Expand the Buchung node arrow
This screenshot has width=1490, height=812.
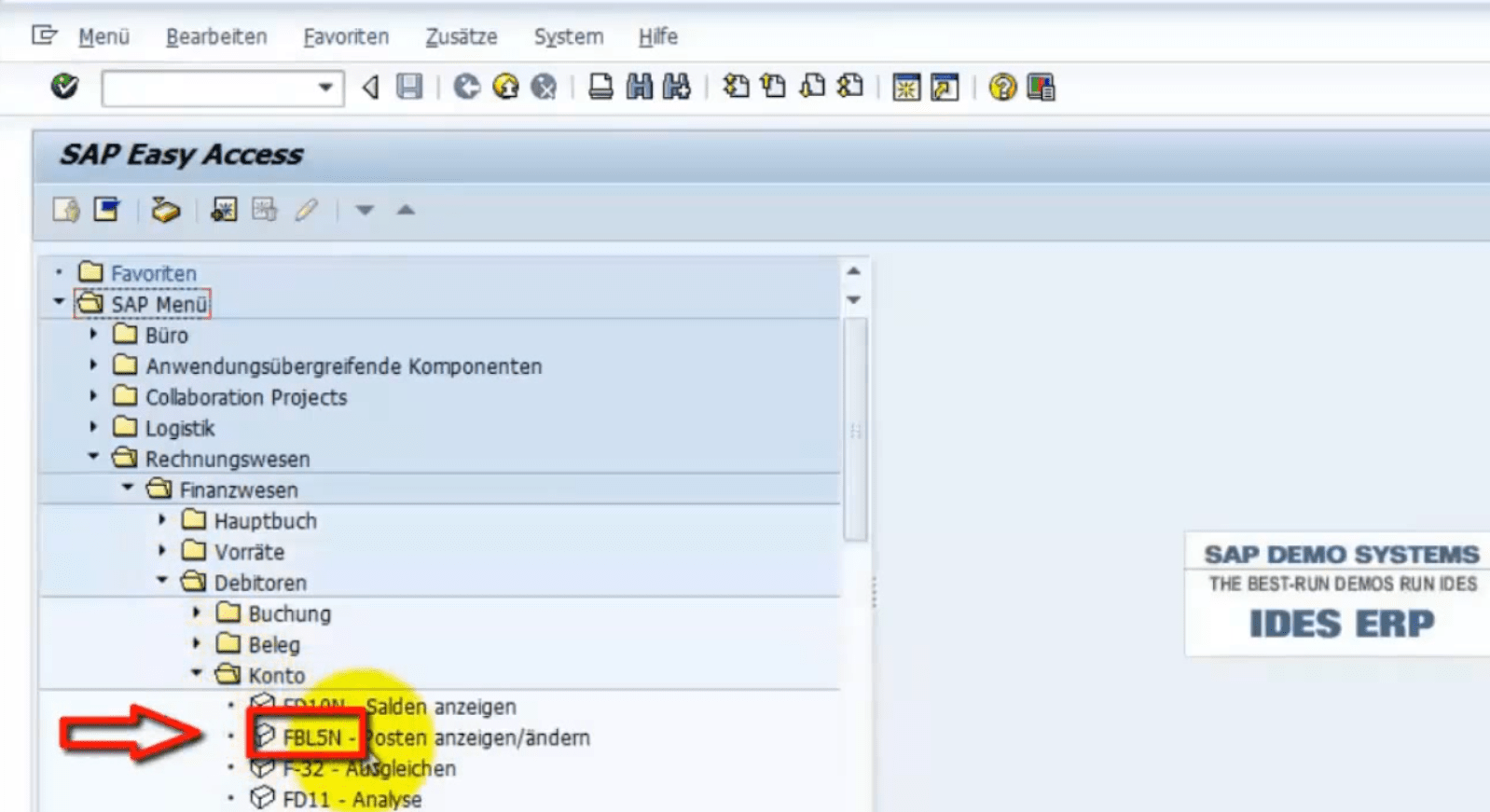196,612
